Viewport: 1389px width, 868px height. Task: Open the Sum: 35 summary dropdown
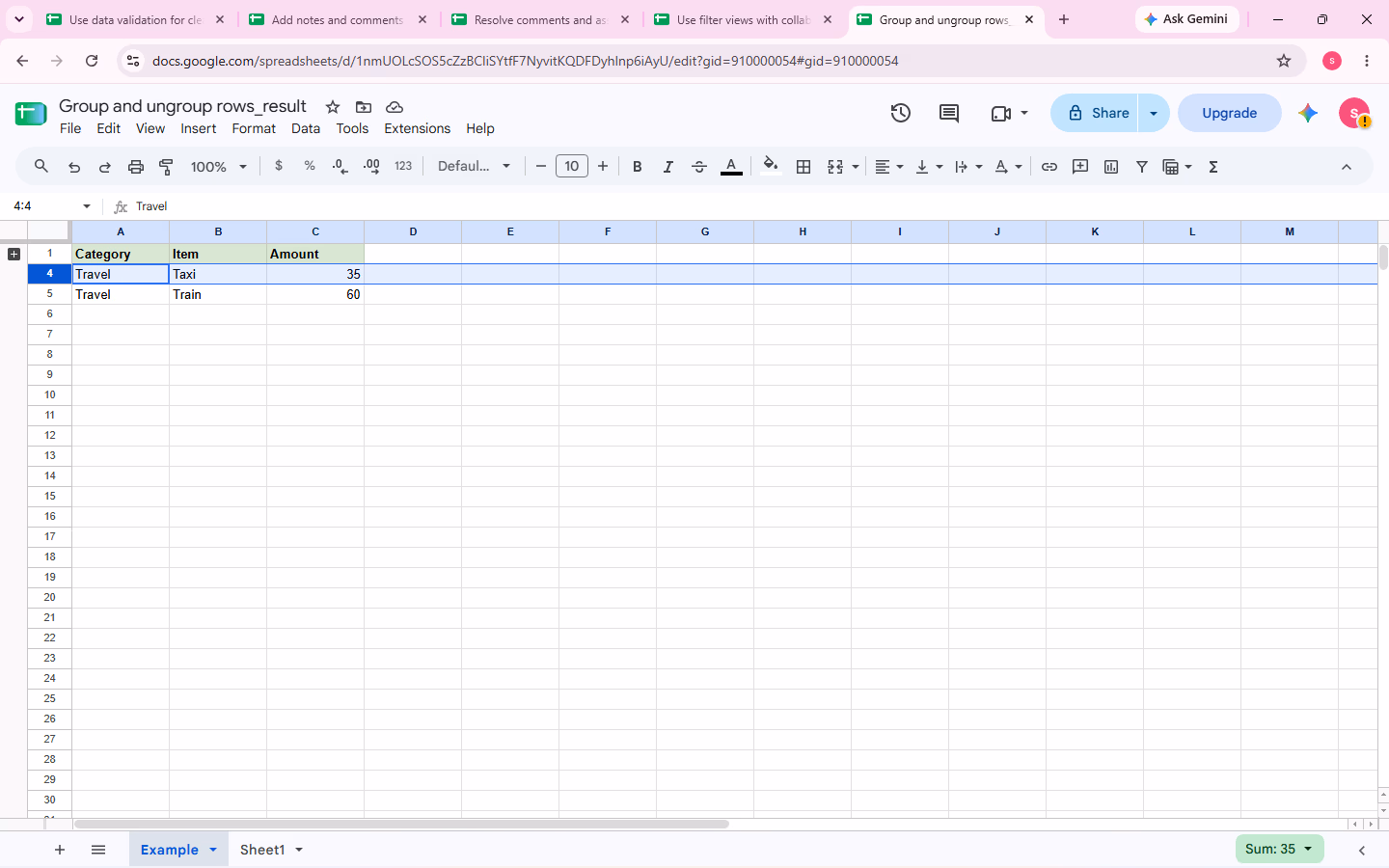(x=1279, y=849)
